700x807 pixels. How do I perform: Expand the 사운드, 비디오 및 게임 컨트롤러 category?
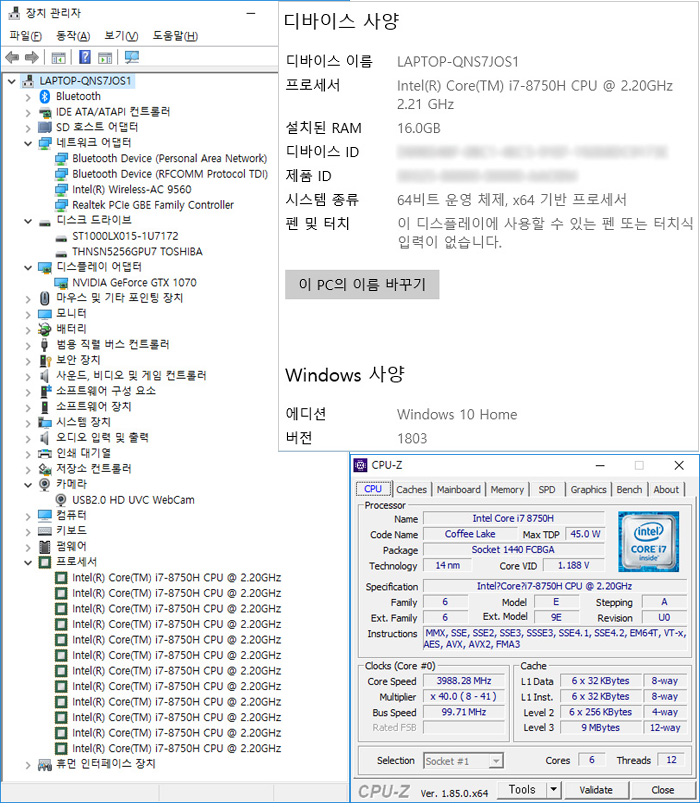28,376
